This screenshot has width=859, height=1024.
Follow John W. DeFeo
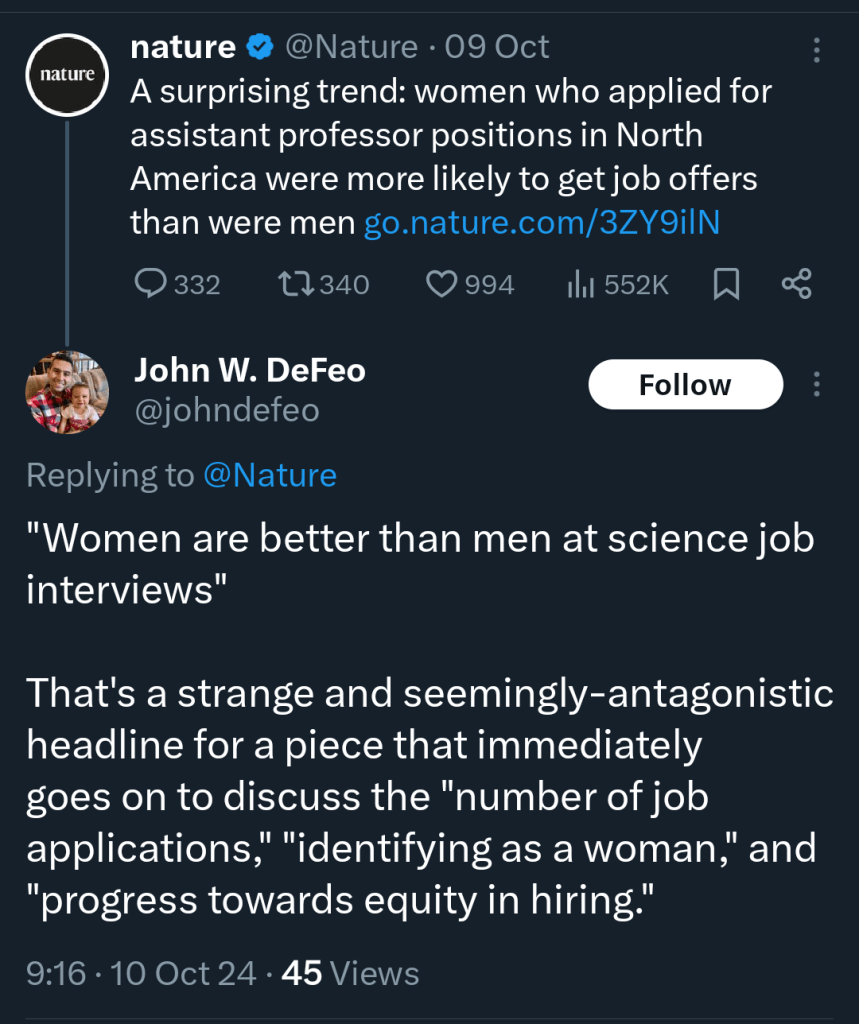point(685,385)
